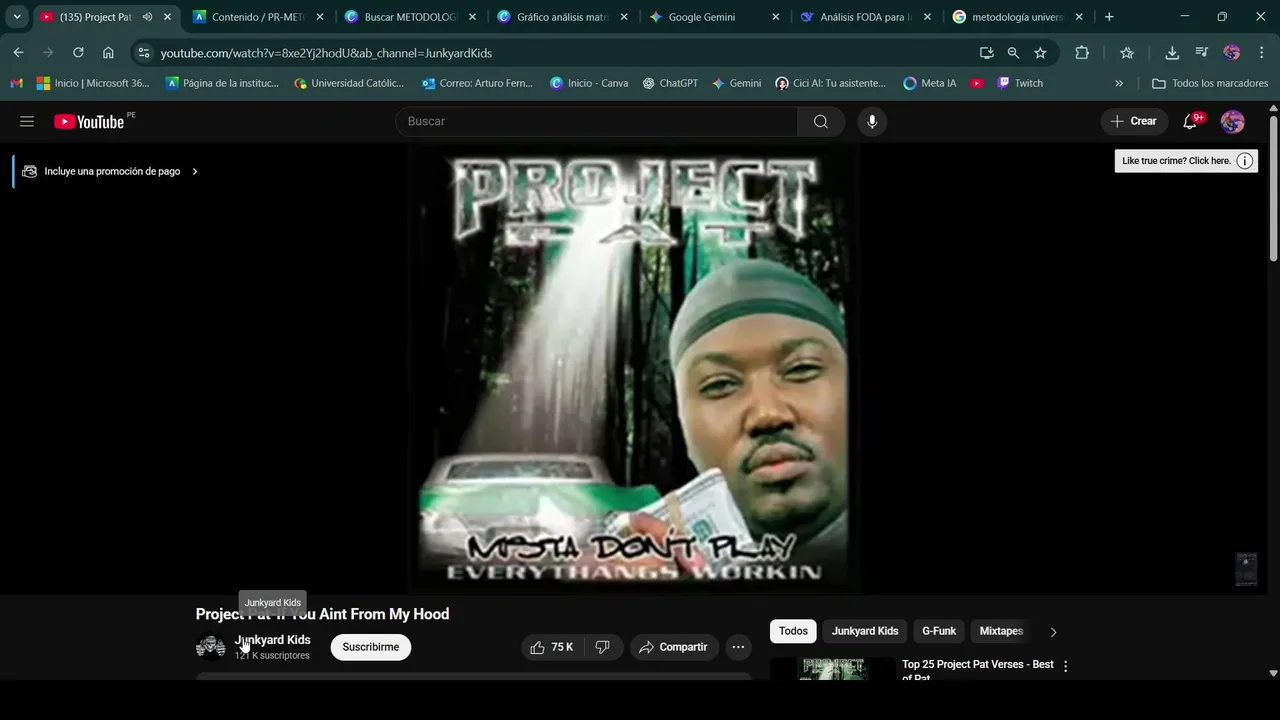
Task: Open the ChatGPT bookmark
Action: coord(670,83)
